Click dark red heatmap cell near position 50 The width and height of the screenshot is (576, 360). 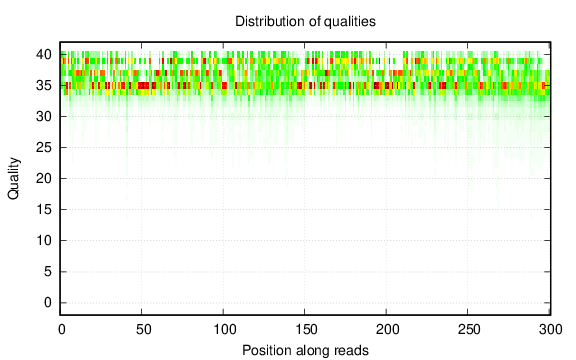point(143,86)
